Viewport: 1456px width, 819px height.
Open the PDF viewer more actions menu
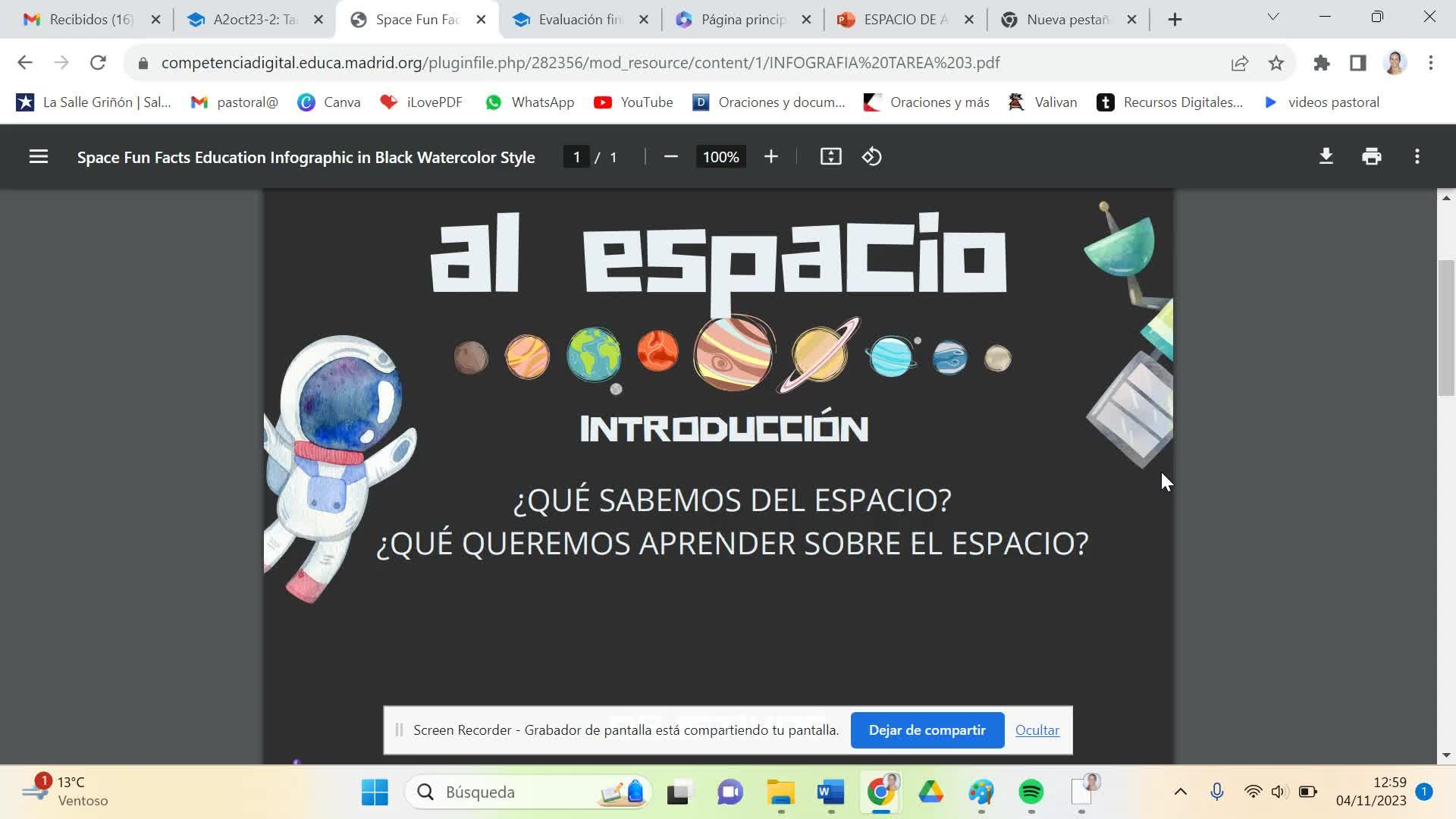pos(1417,157)
